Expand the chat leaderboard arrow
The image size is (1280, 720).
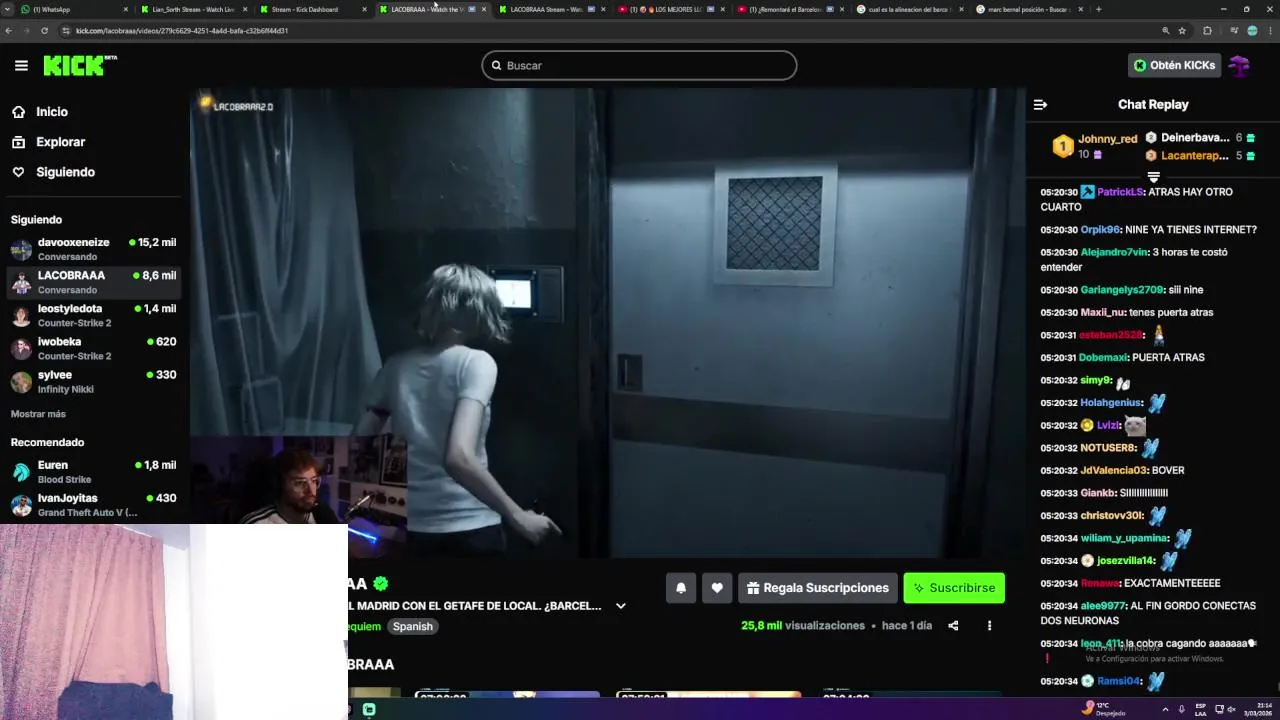click(1153, 177)
